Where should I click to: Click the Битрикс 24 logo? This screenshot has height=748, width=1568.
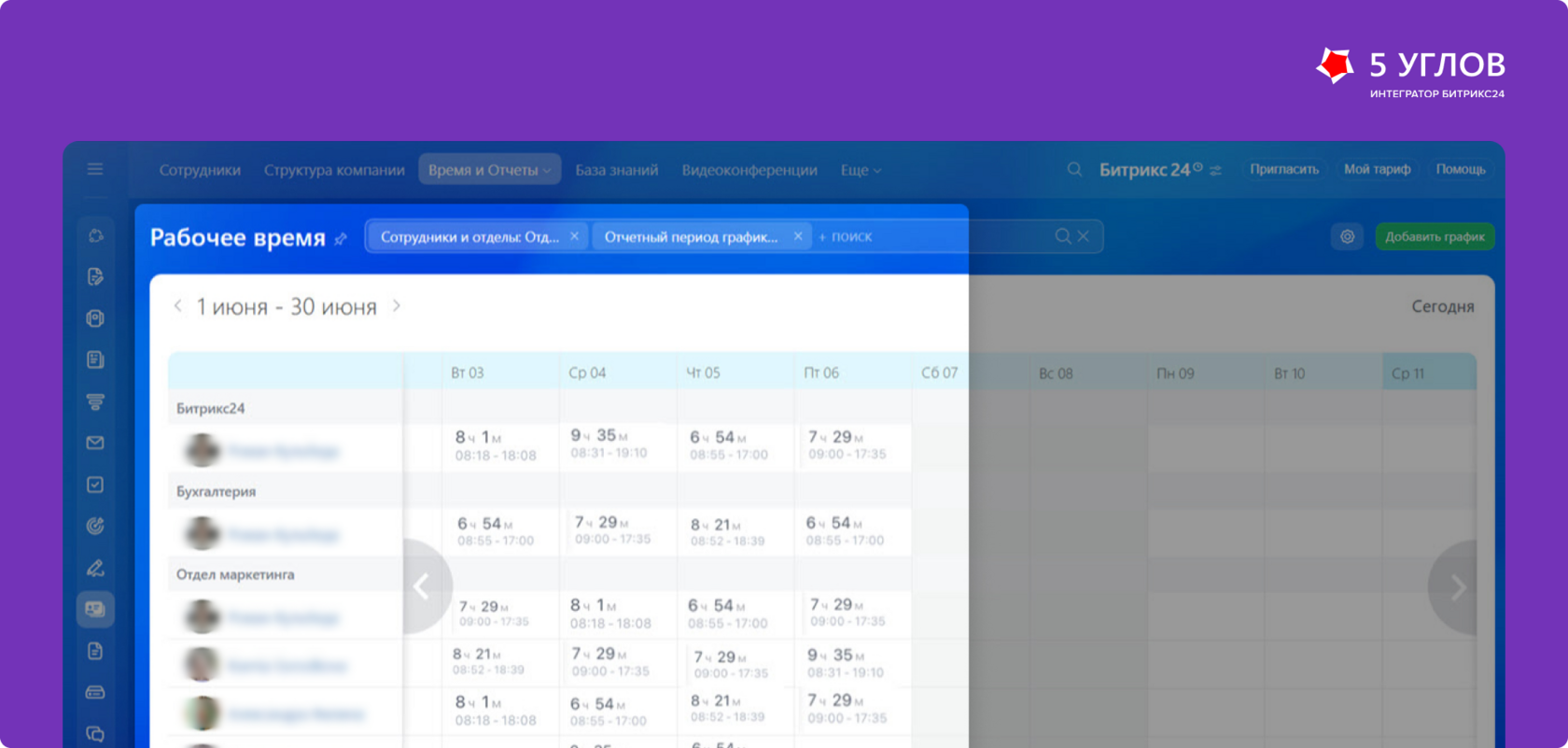tap(1144, 170)
